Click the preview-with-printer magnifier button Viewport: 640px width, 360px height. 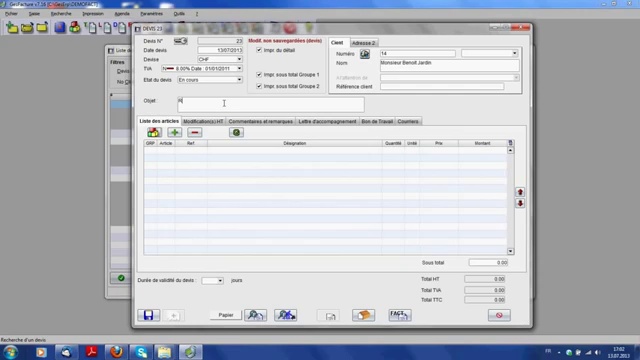click(285, 315)
